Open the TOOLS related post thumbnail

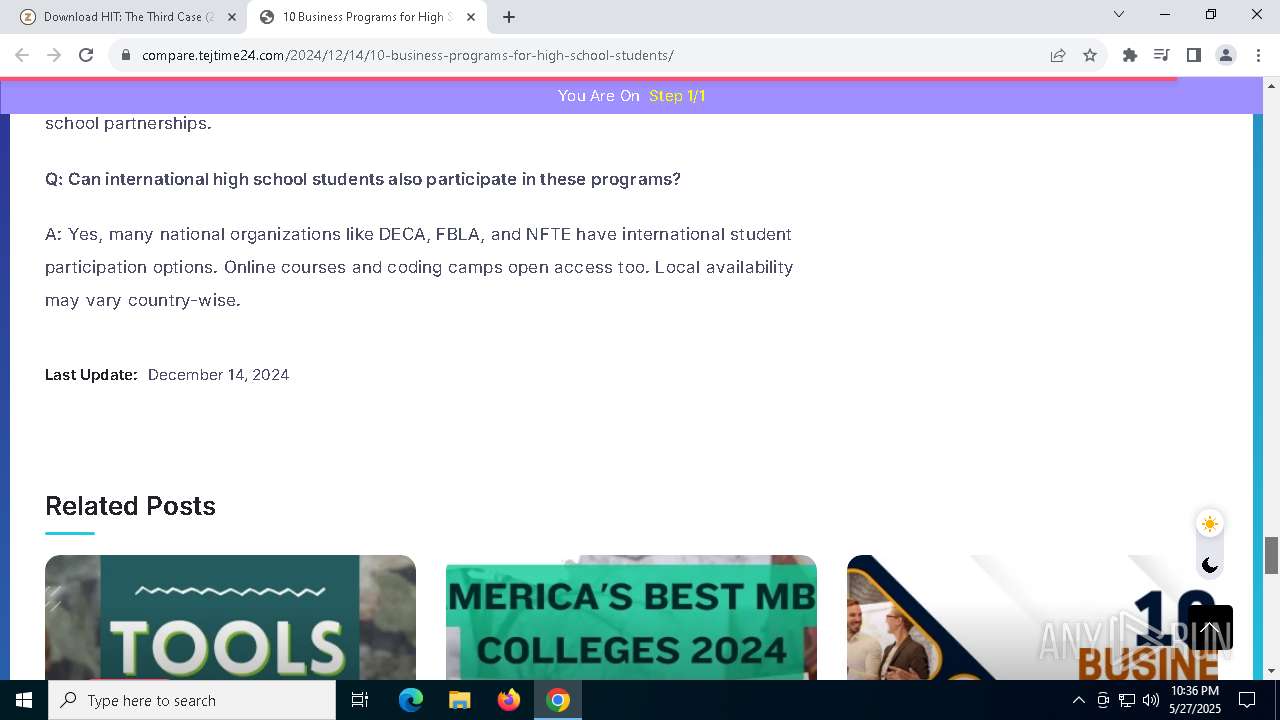click(230, 617)
